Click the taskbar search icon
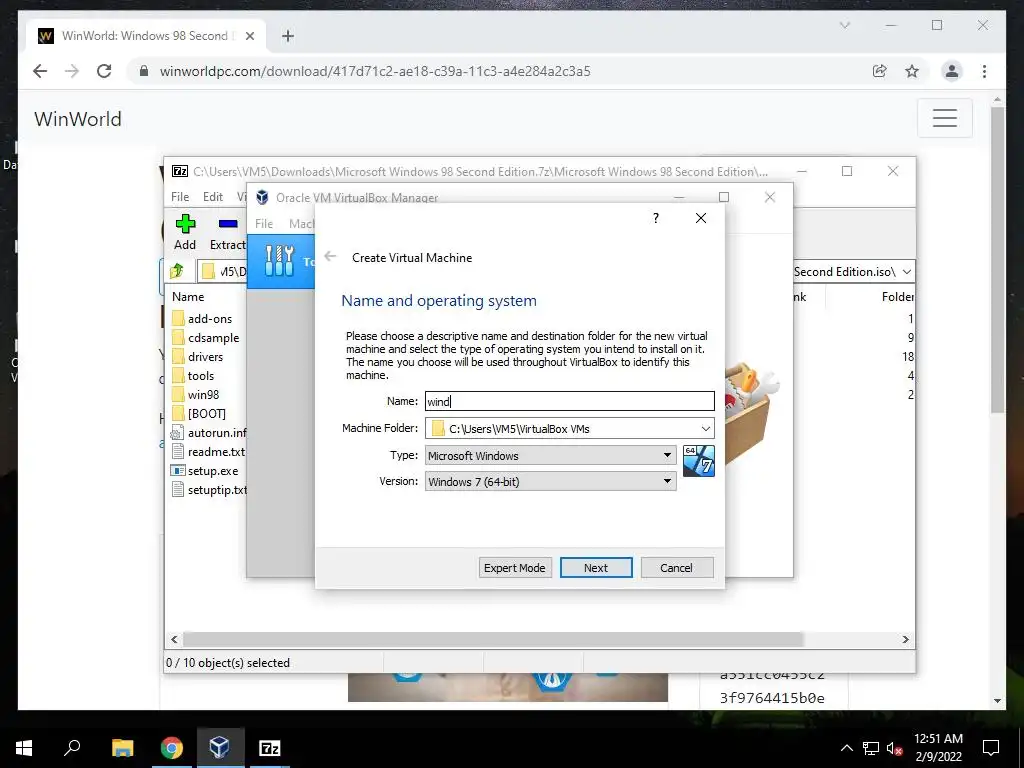 72,748
